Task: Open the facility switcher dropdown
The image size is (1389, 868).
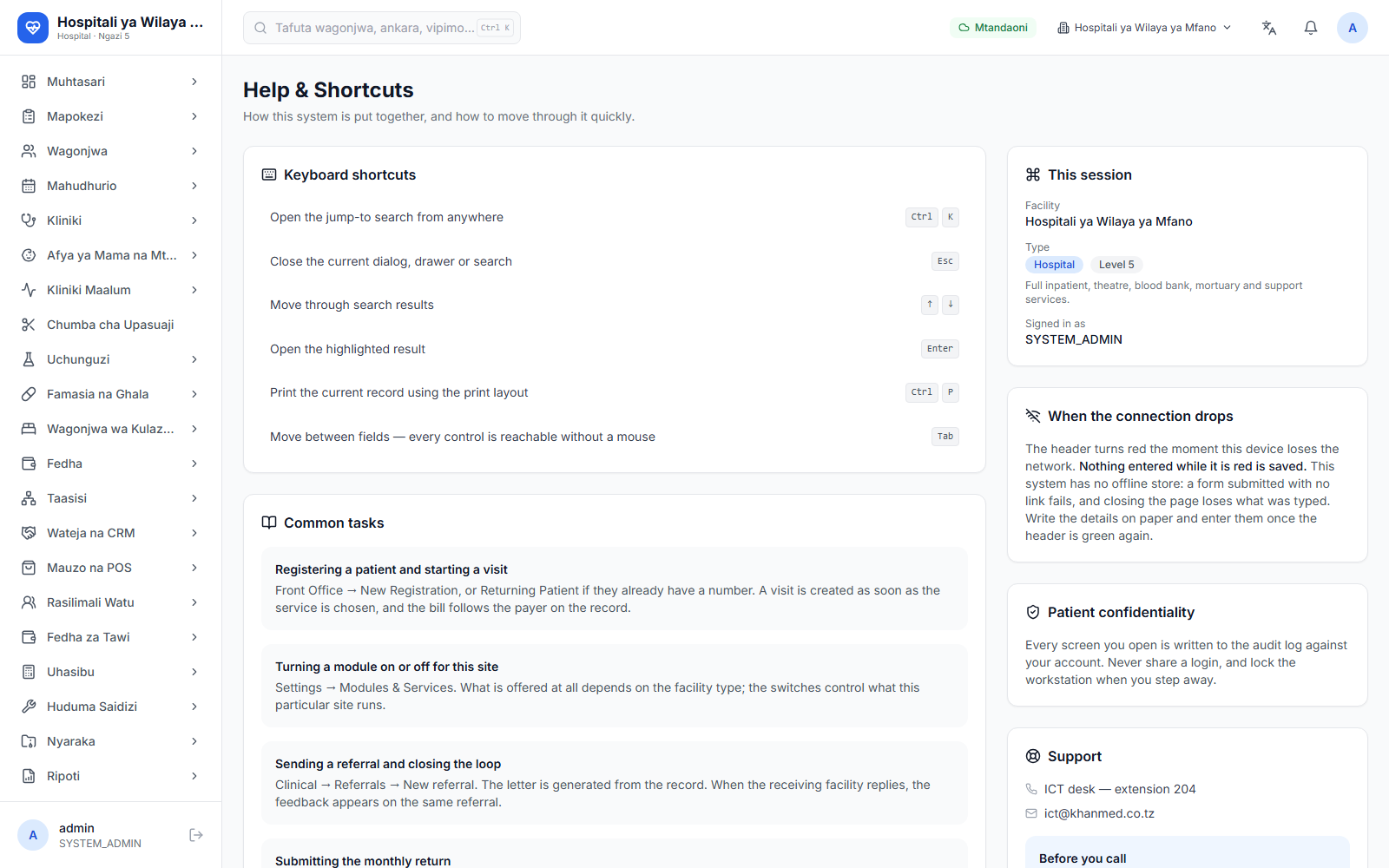Action: pyautogui.click(x=1144, y=28)
